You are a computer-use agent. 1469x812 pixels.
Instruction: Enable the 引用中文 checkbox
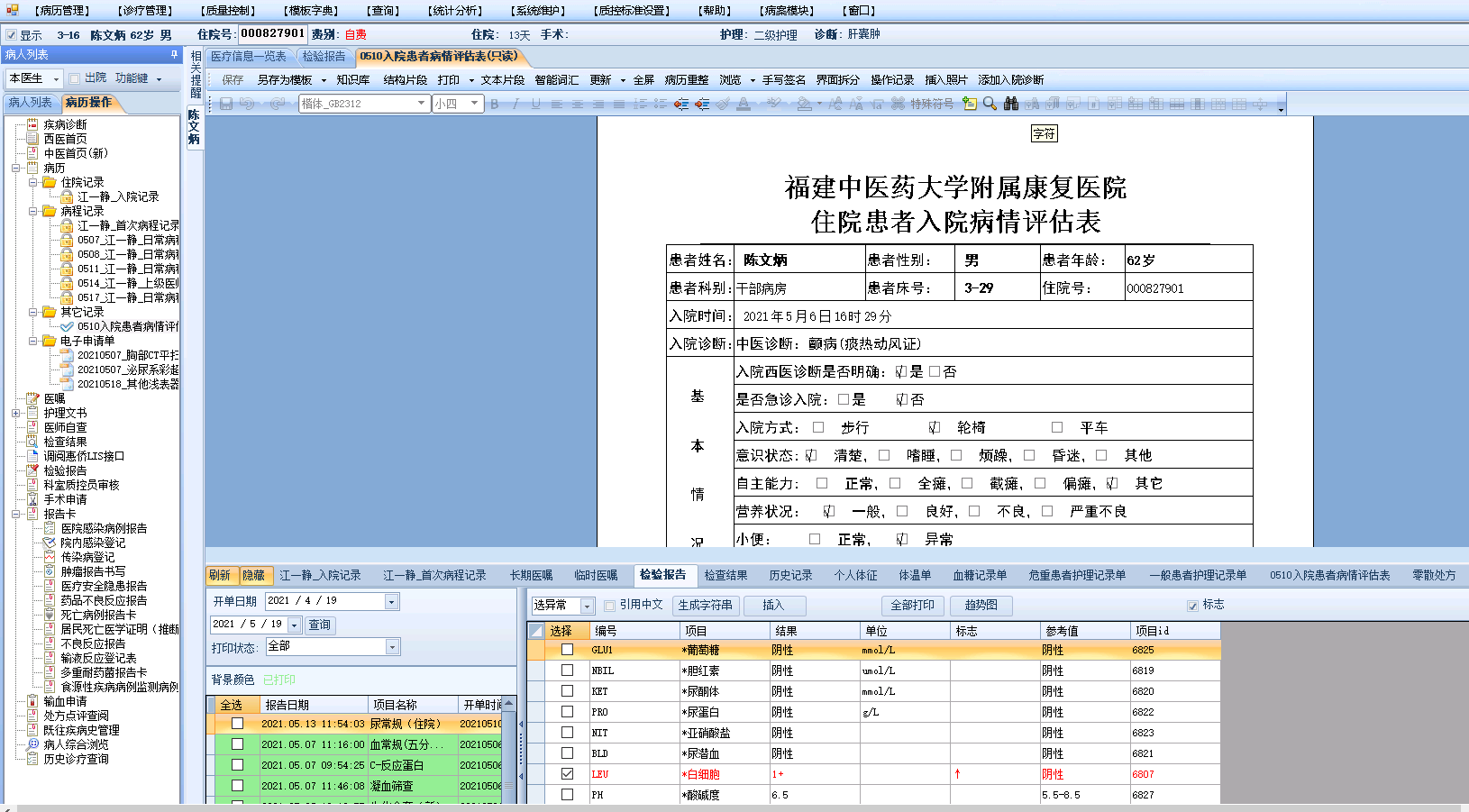coord(609,606)
